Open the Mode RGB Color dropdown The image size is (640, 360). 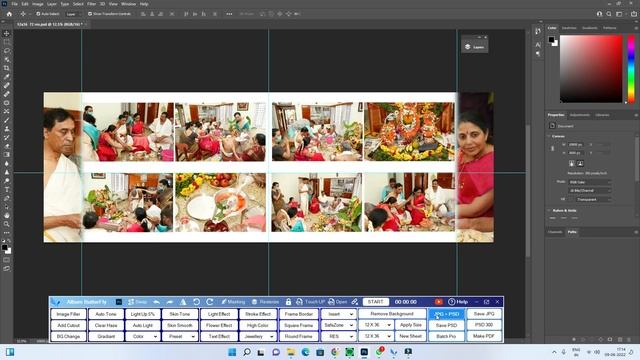[x=590, y=182]
